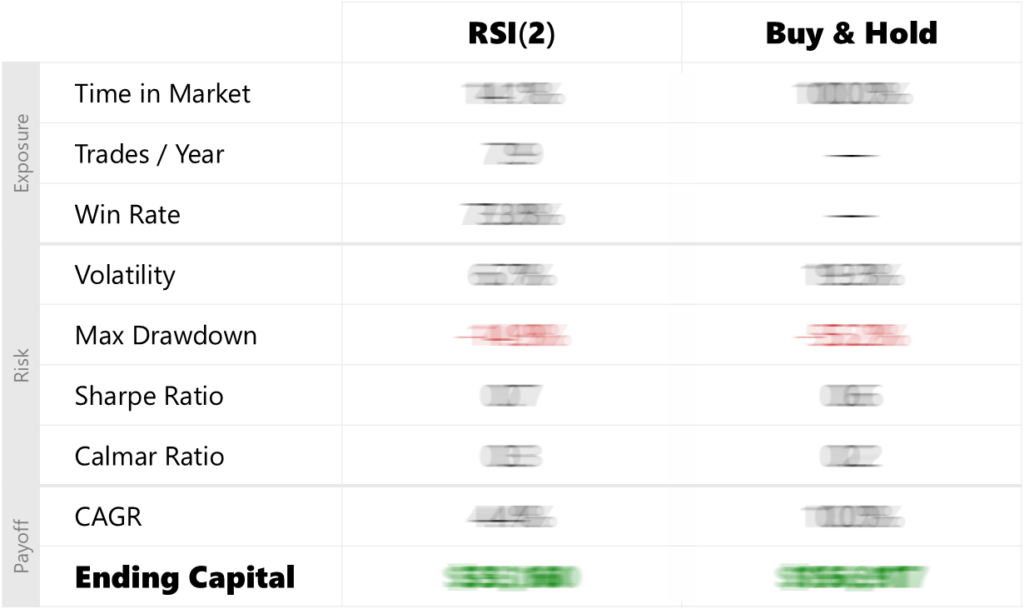Click the red Buy & Hold Max Drawdown value

851,337
